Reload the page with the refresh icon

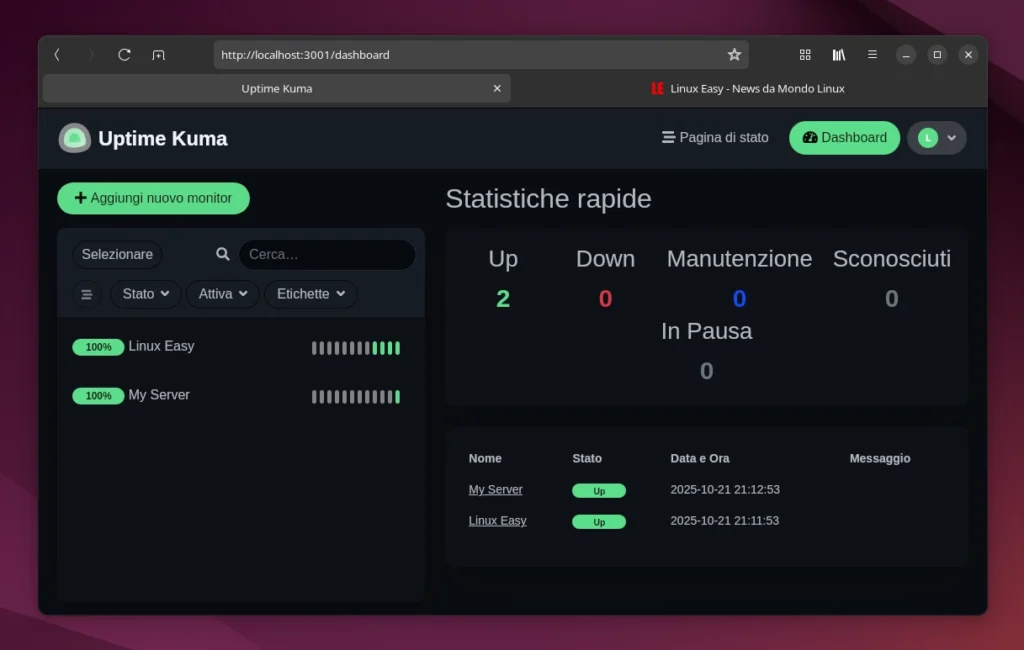[x=123, y=55]
